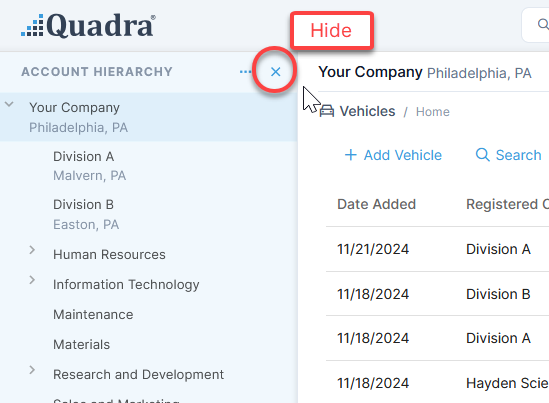Click the Quadra logo

(x=88, y=26)
